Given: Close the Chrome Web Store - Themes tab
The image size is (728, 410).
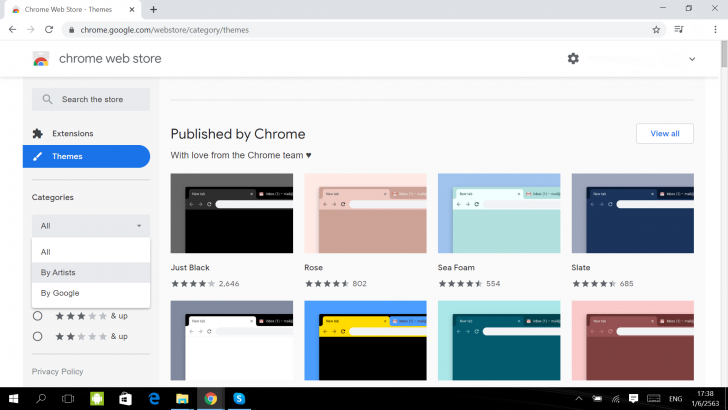Looking at the screenshot, I should pyautogui.click(x=132, y=9).
